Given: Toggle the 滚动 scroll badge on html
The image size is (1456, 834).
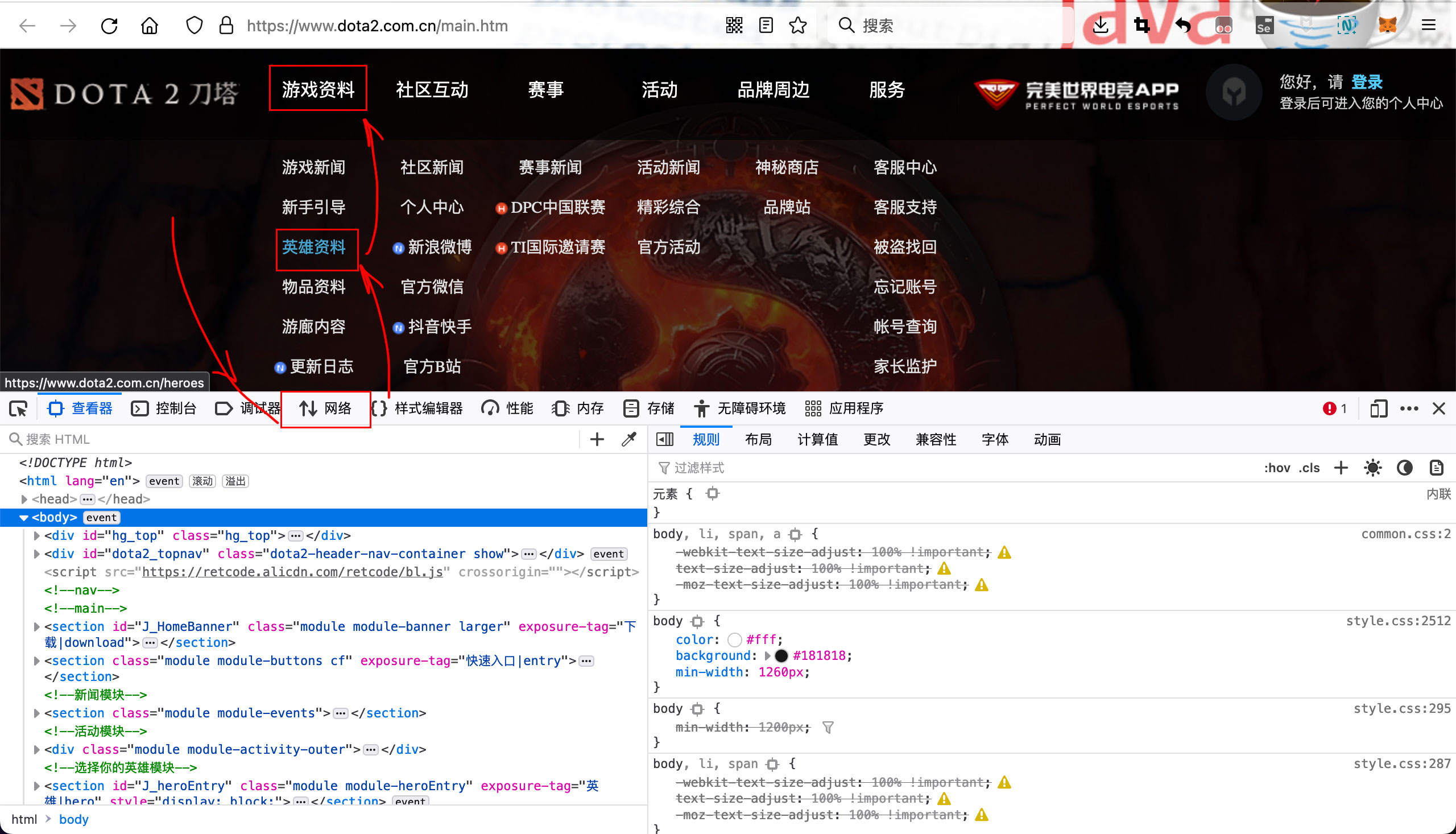Looking at the screenshot, I should click(202, 481).
